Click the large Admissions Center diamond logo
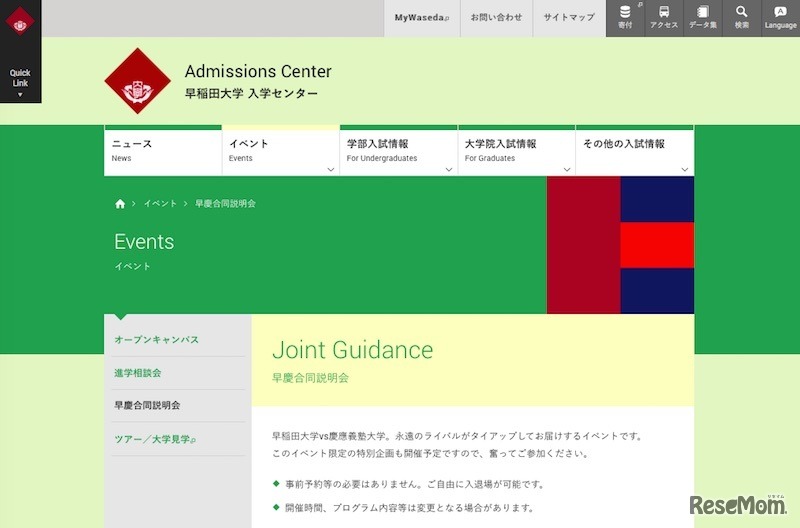The width and height of the screenshot is (800, 528). (137, 81)
